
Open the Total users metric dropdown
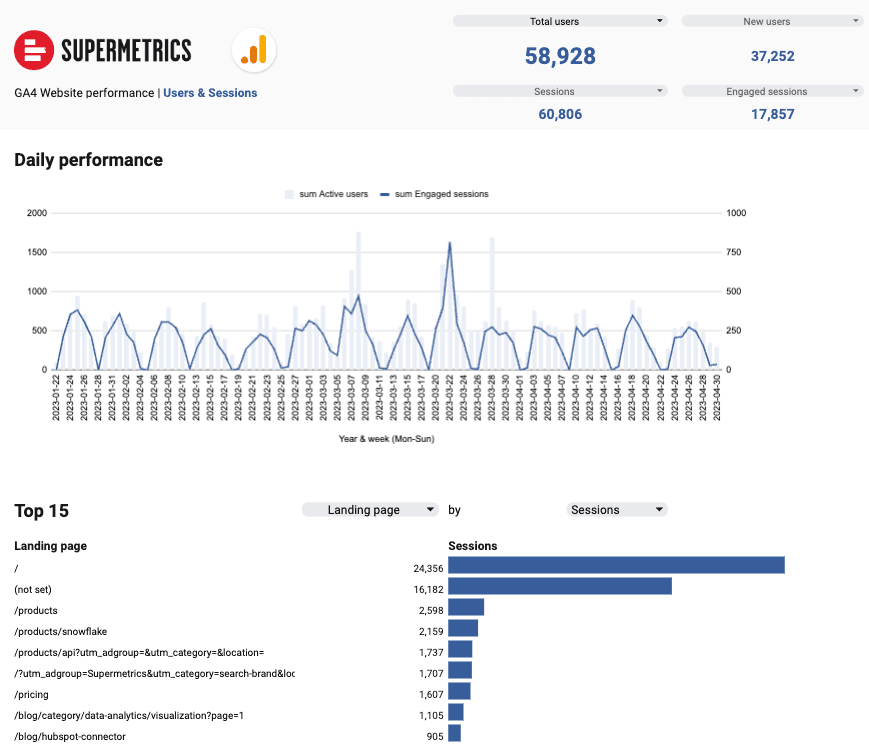pyautogui.click(x=559, y=21)
